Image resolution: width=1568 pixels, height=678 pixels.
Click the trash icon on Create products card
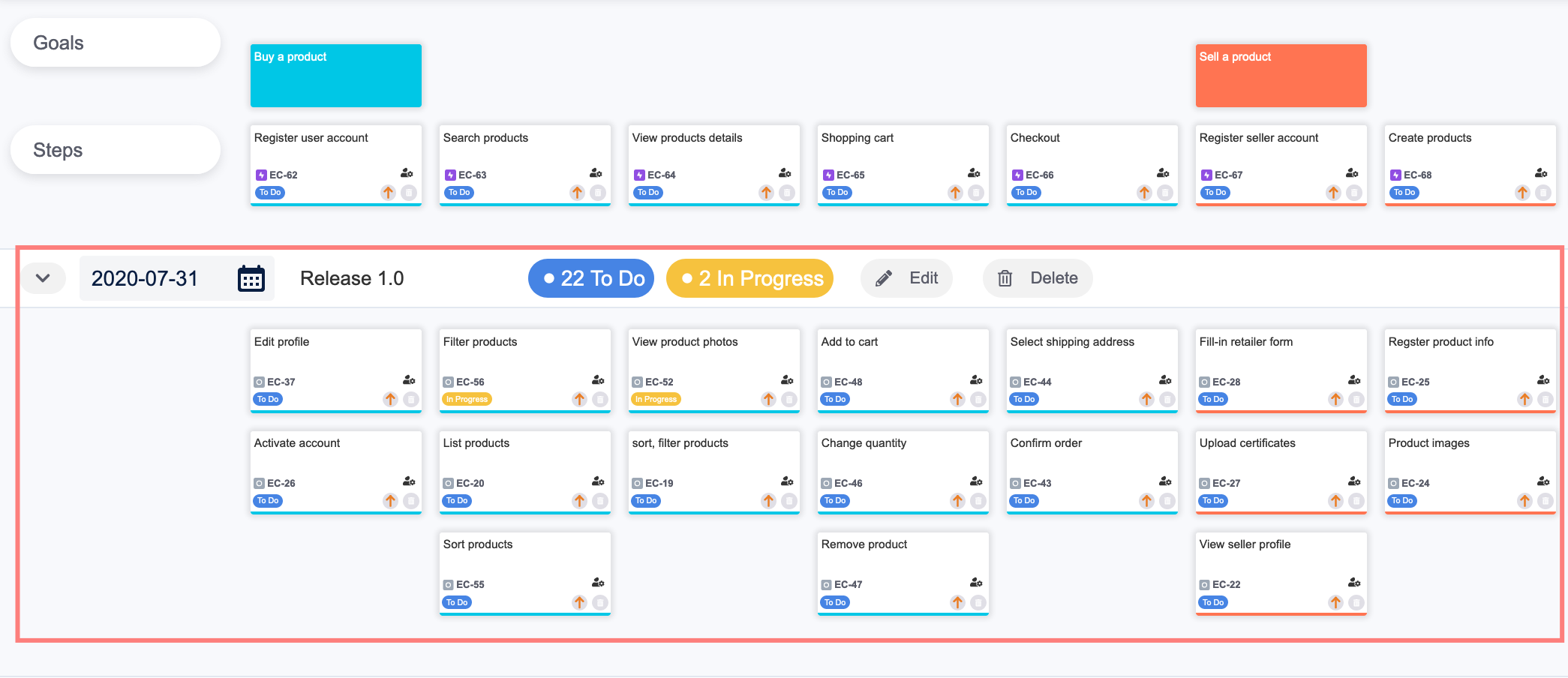point(1543,193)
